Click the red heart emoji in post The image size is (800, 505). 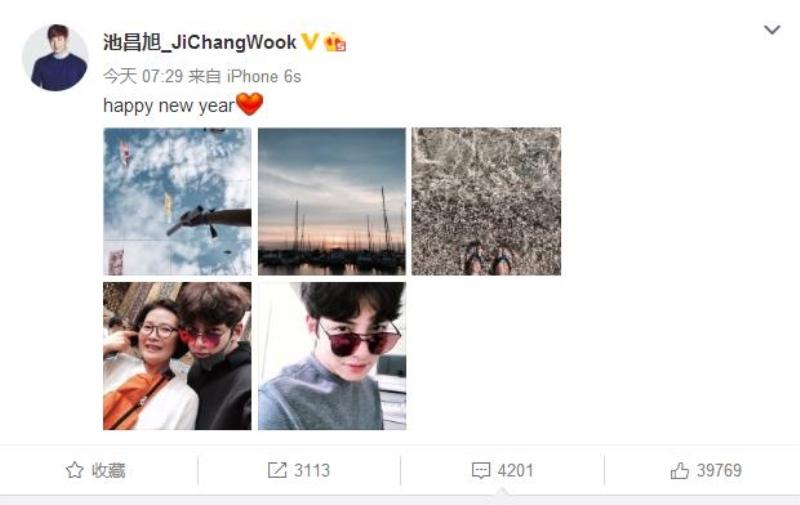(249, 104)
